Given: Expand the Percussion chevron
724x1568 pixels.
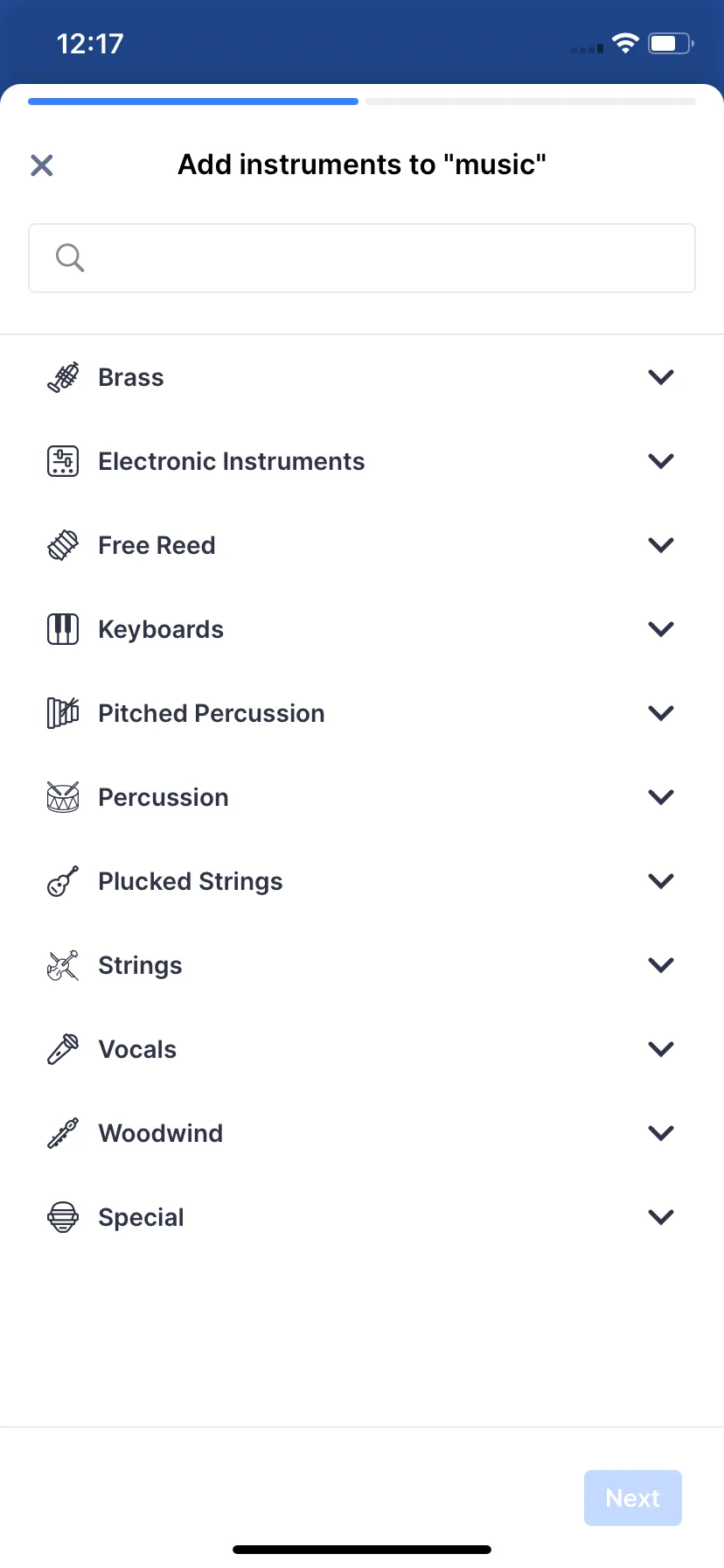Looking at the screenshot, I should pos(661,797).
